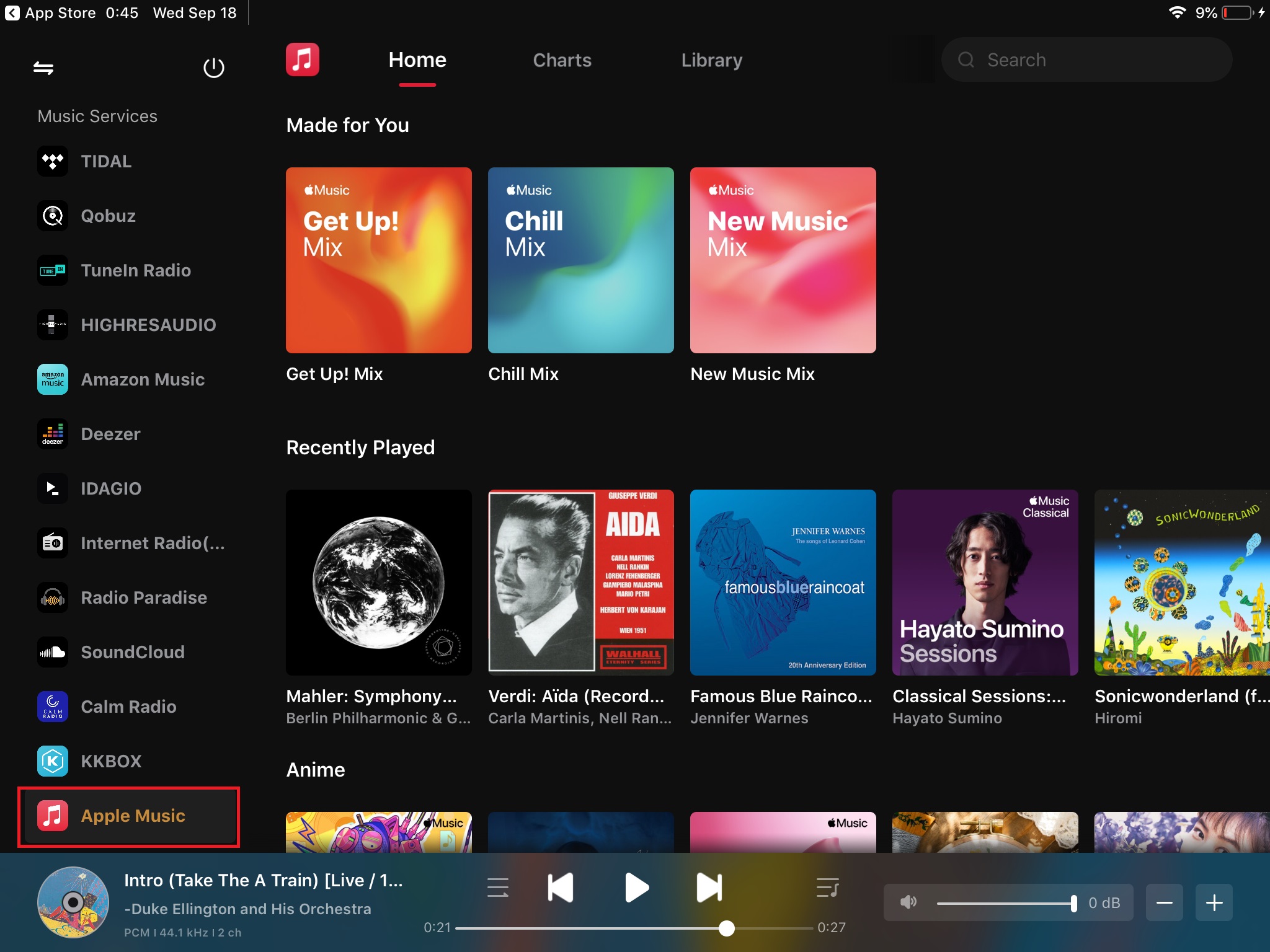
Task: Tap the battery indicator in status bar
Action: 1238,13
